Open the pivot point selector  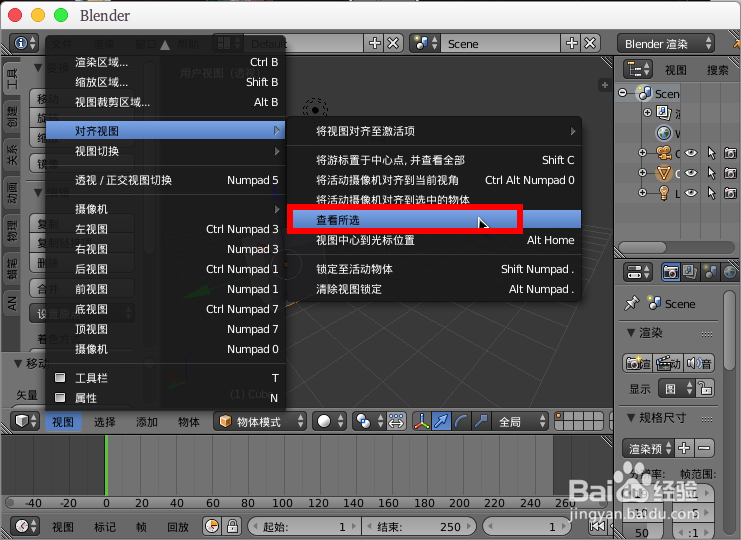(369, 421)
